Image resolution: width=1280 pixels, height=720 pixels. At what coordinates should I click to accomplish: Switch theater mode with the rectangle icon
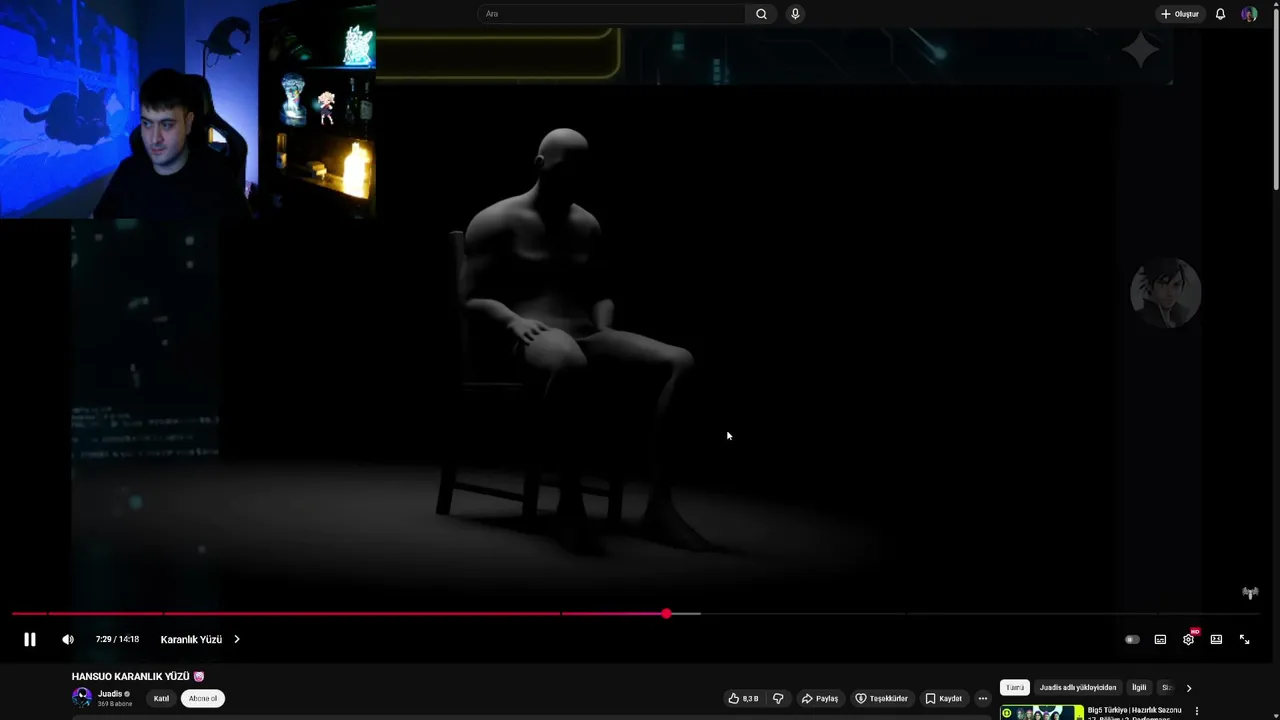click(x=1216, y=640)
